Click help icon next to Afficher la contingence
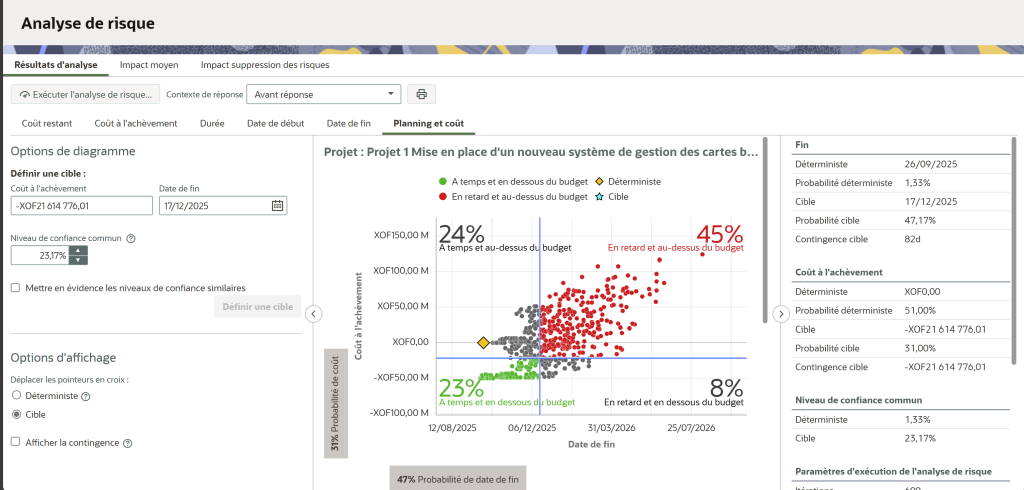The width and height of the screenshot is (1024, 490). pos(128,443)
